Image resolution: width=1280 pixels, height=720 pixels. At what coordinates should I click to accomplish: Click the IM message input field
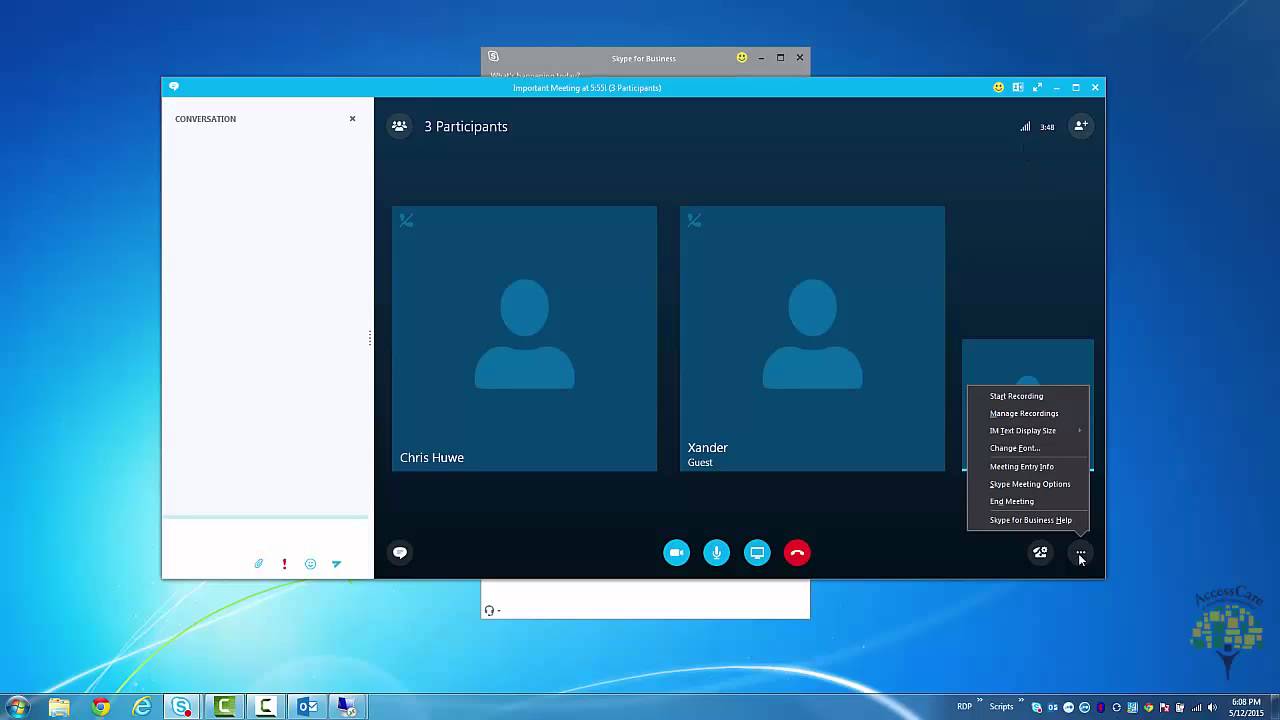point(266,536)
